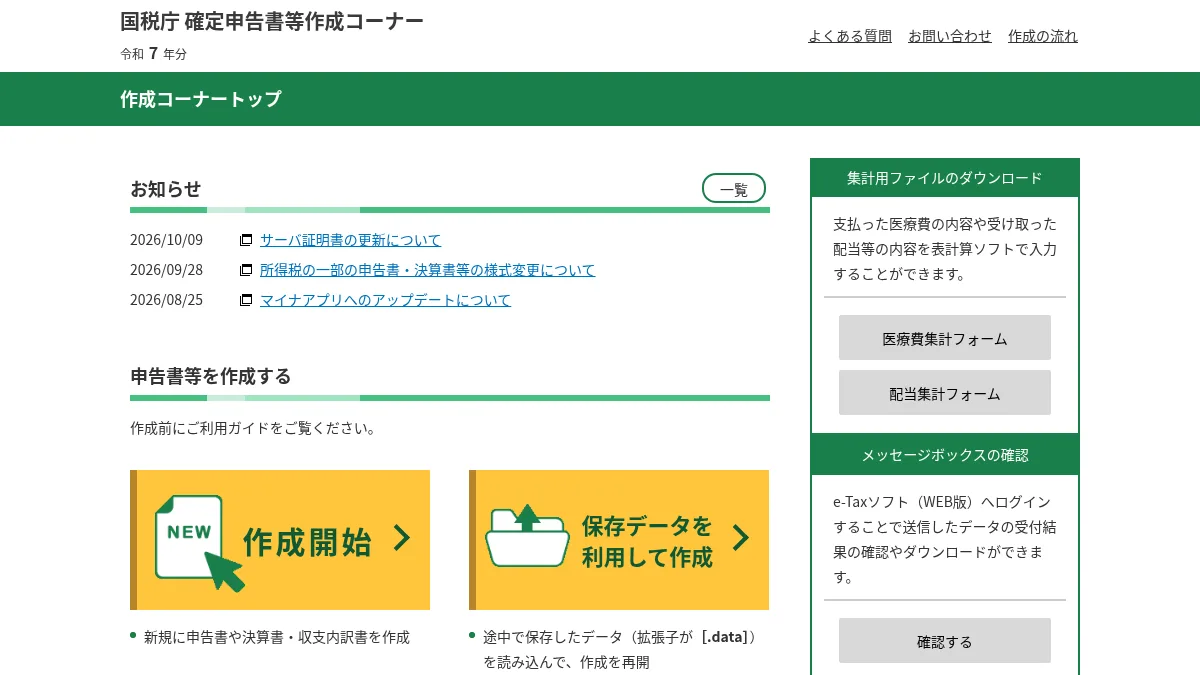Open 作成の流れ link in header
The image size is (1200, 675).
tap(1043, 36)
